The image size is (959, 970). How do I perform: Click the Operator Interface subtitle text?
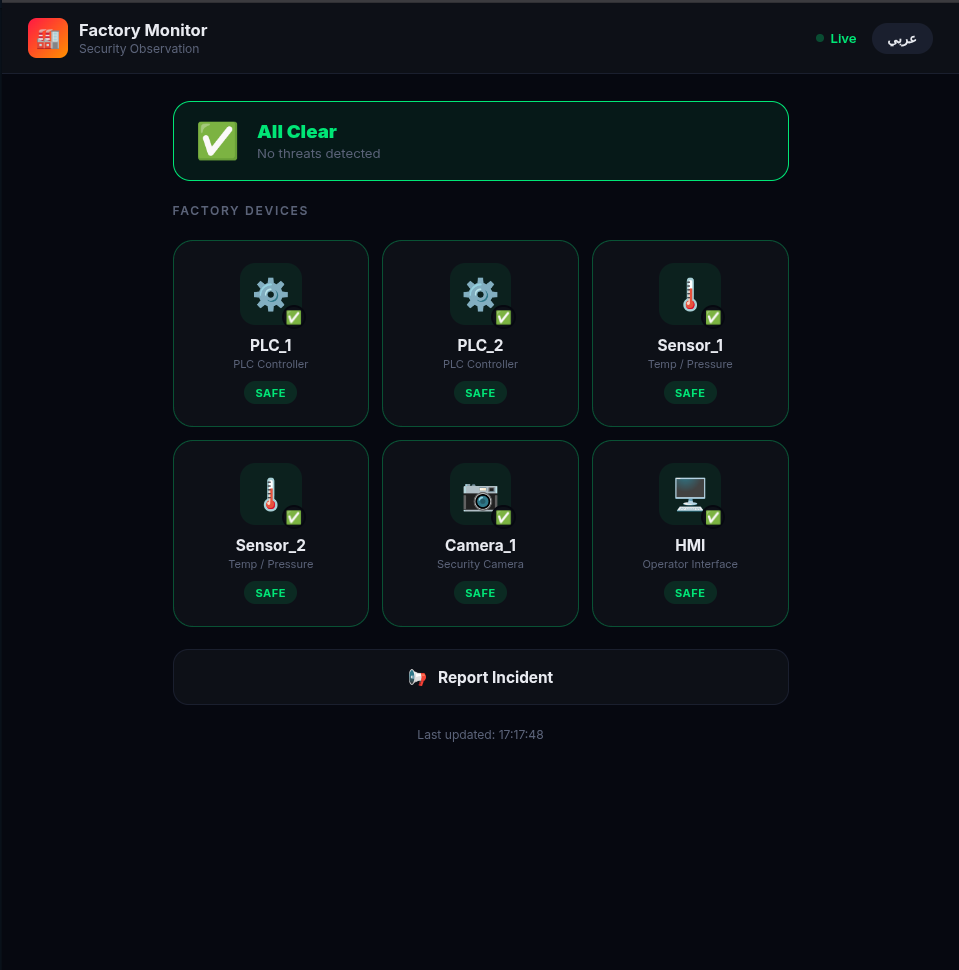(x=690, y=564)
